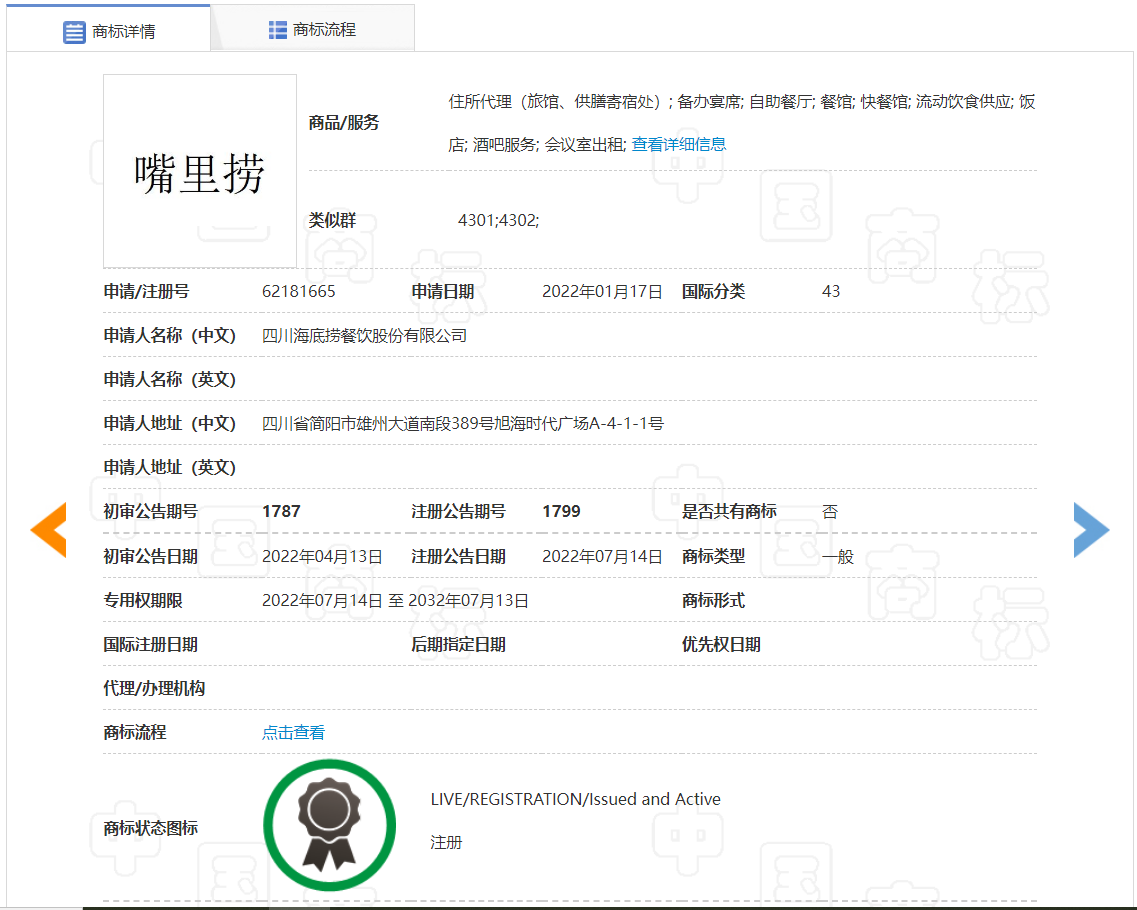The height and width of the screenshot is (910, 1137).
Task: Click international class value 43
Action: 831,291
